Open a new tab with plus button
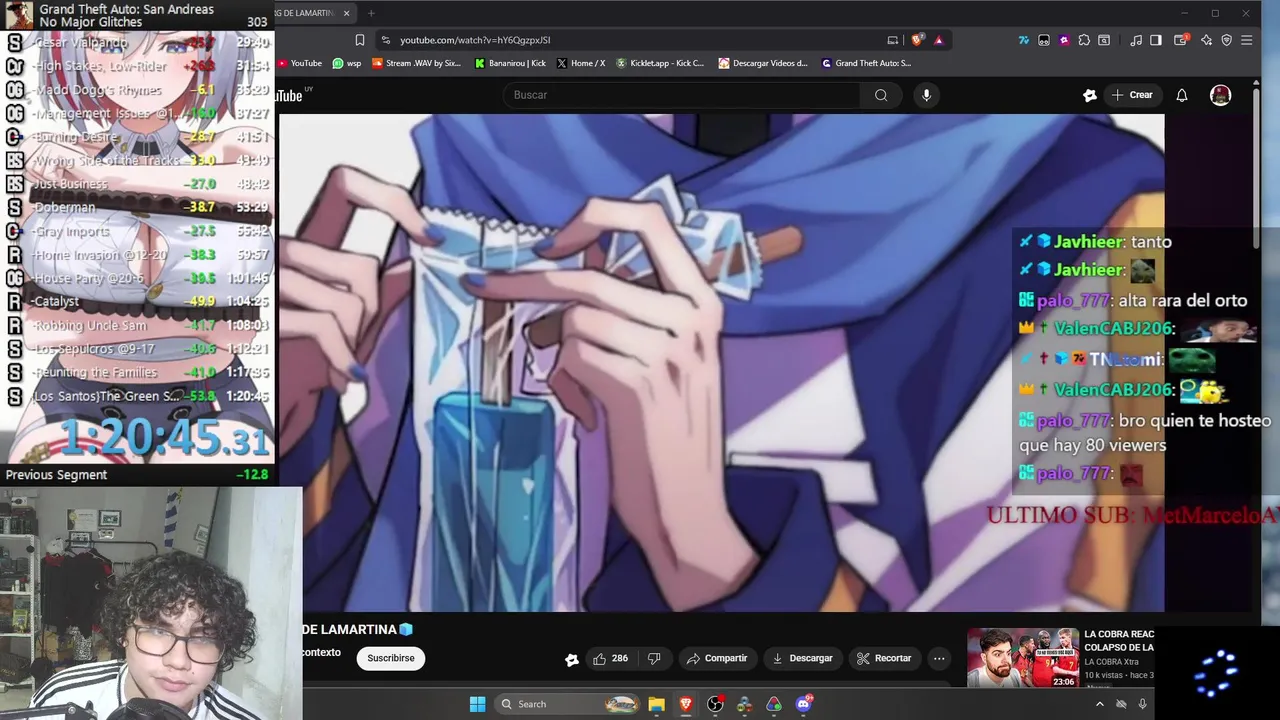This screenshot has height=720, width=1280. click(371, 13)
